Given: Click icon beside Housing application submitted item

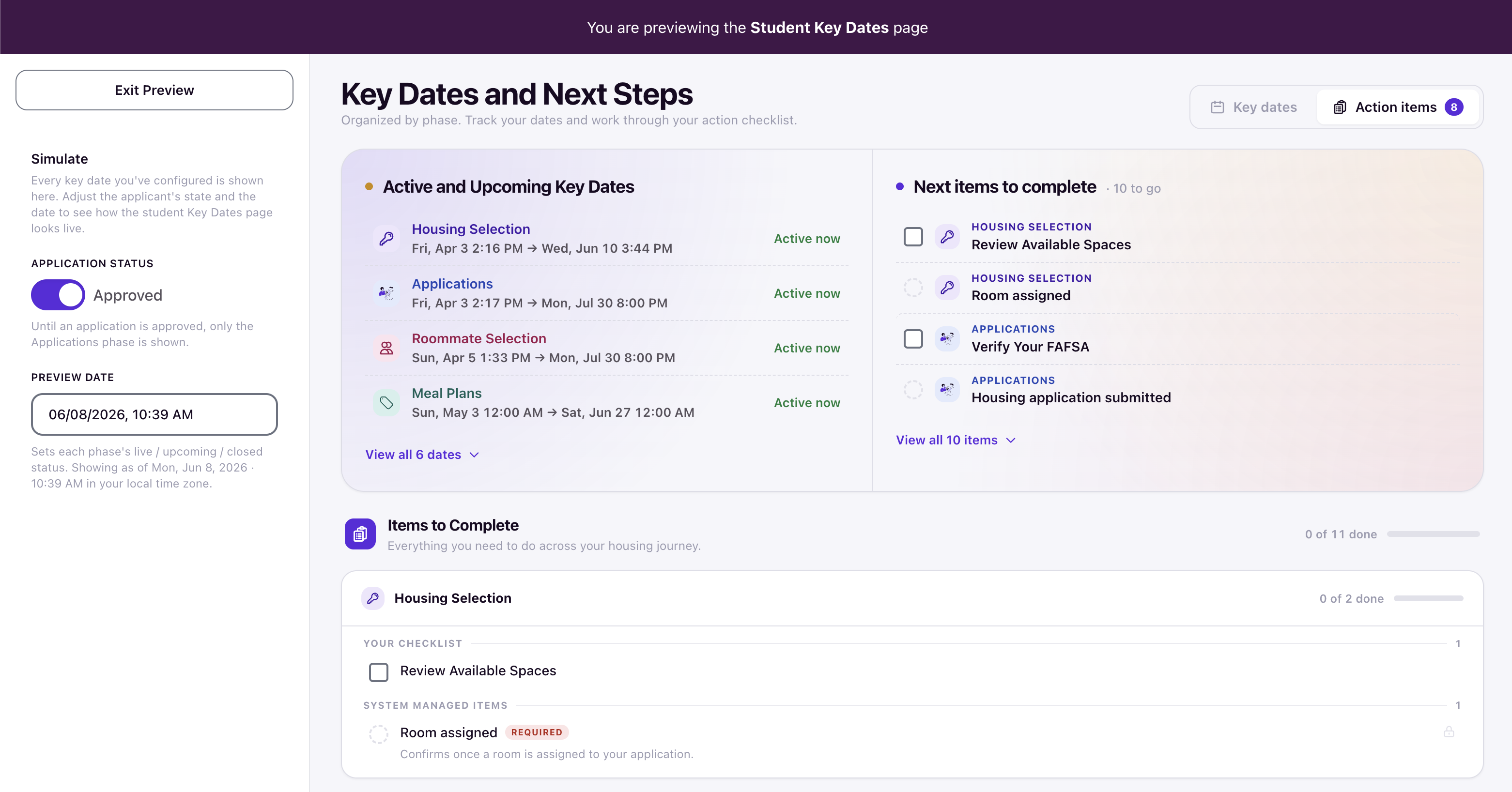Looking at the screenshot, I should (x=947, y=390).
